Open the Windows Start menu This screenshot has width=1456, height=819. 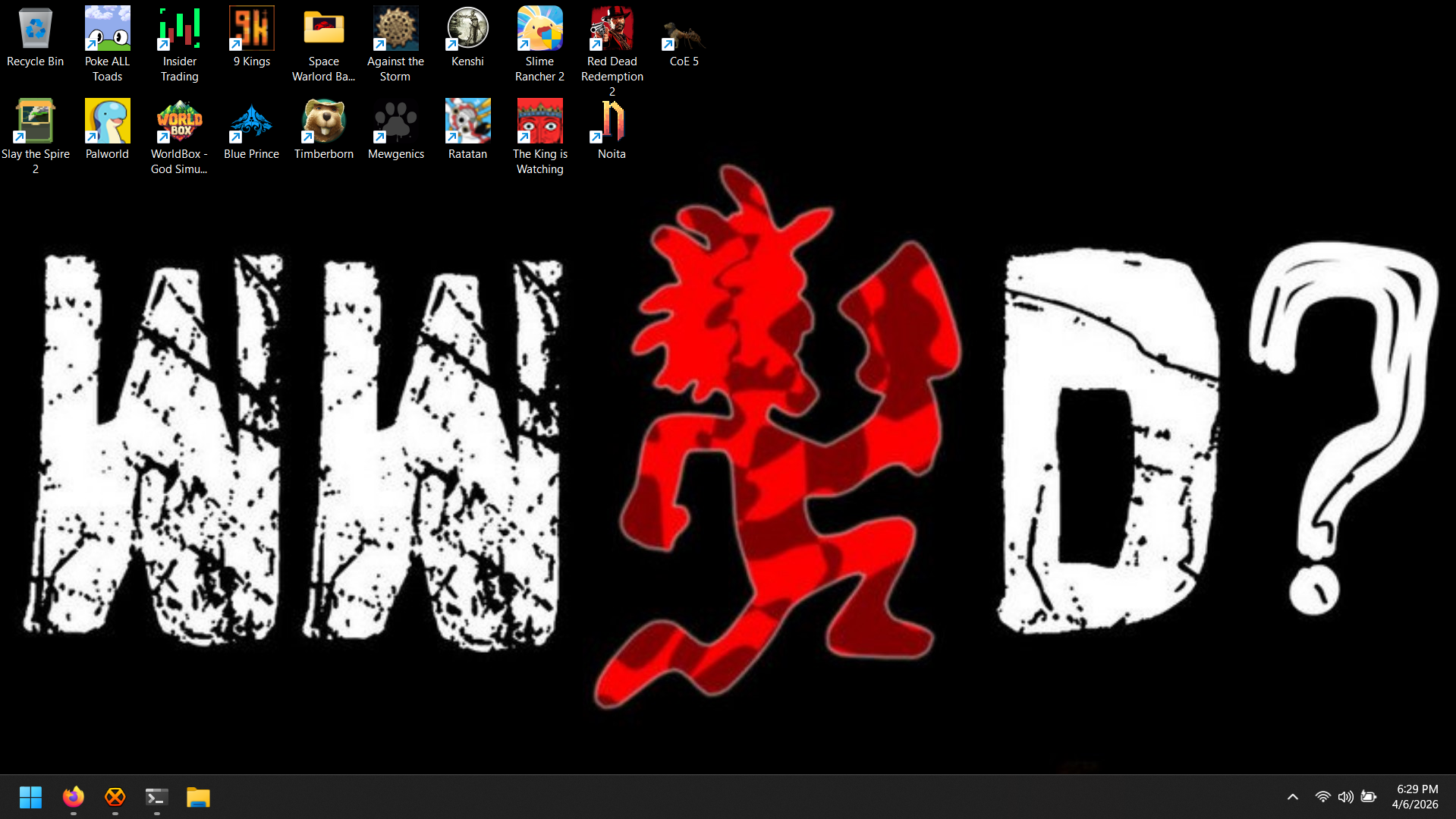coord(30,797)
